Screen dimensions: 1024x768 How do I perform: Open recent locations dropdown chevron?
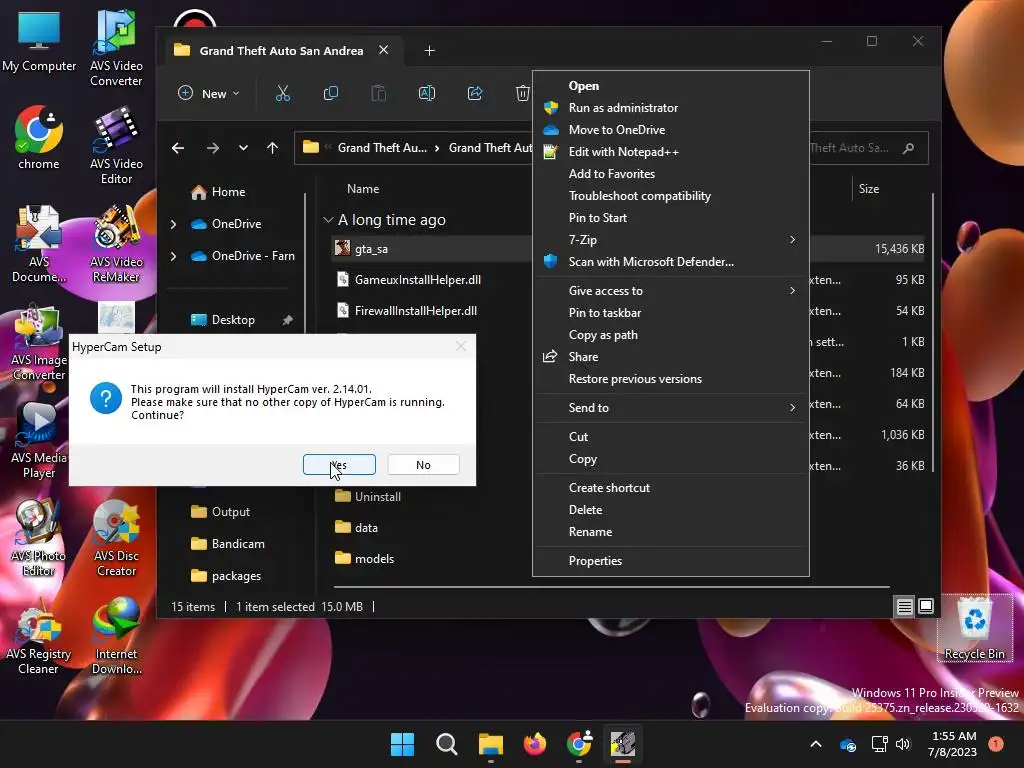click(x=243, y=148)
